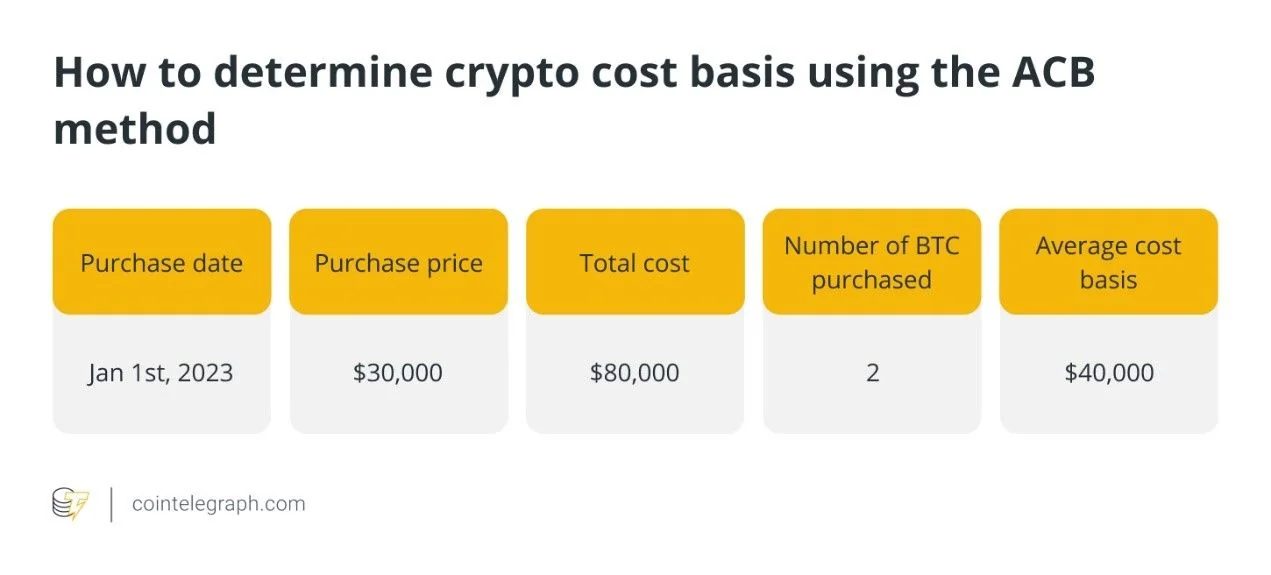
Task: Click the Cointelegraph coin logo icon
Action: point(71,503)
